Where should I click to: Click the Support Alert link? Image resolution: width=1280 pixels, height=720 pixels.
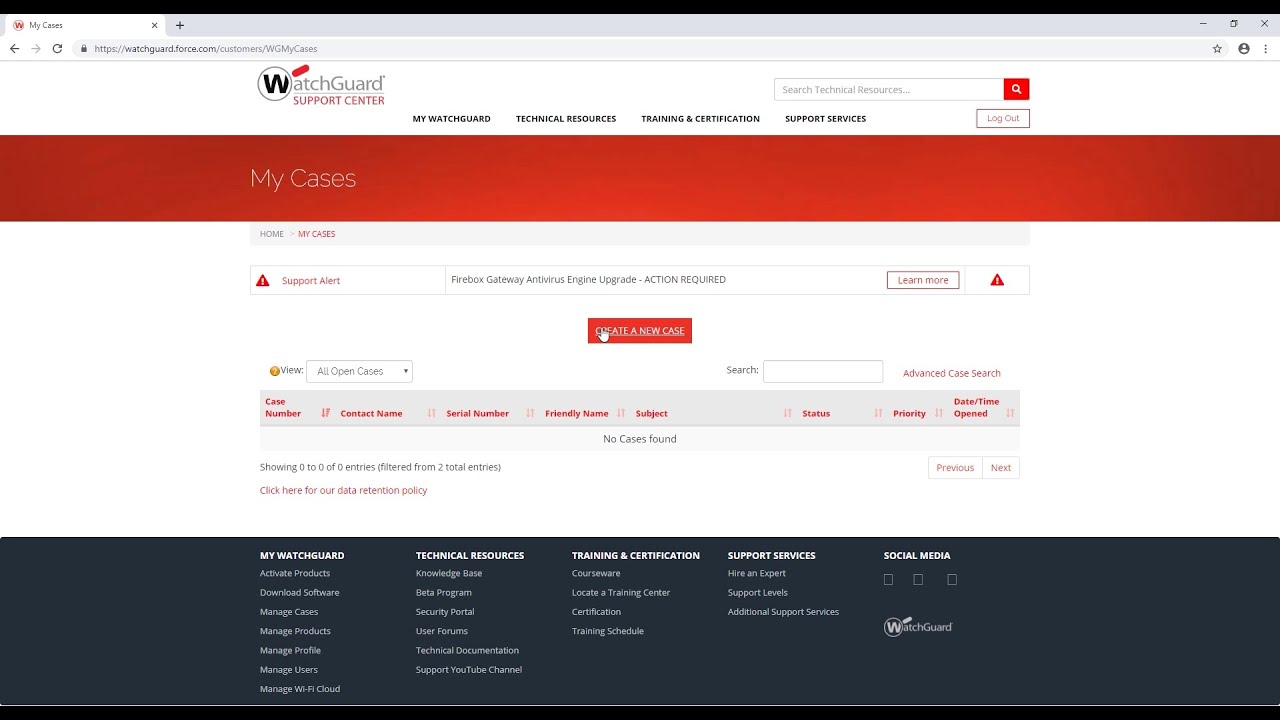click(x=311, y=281)
